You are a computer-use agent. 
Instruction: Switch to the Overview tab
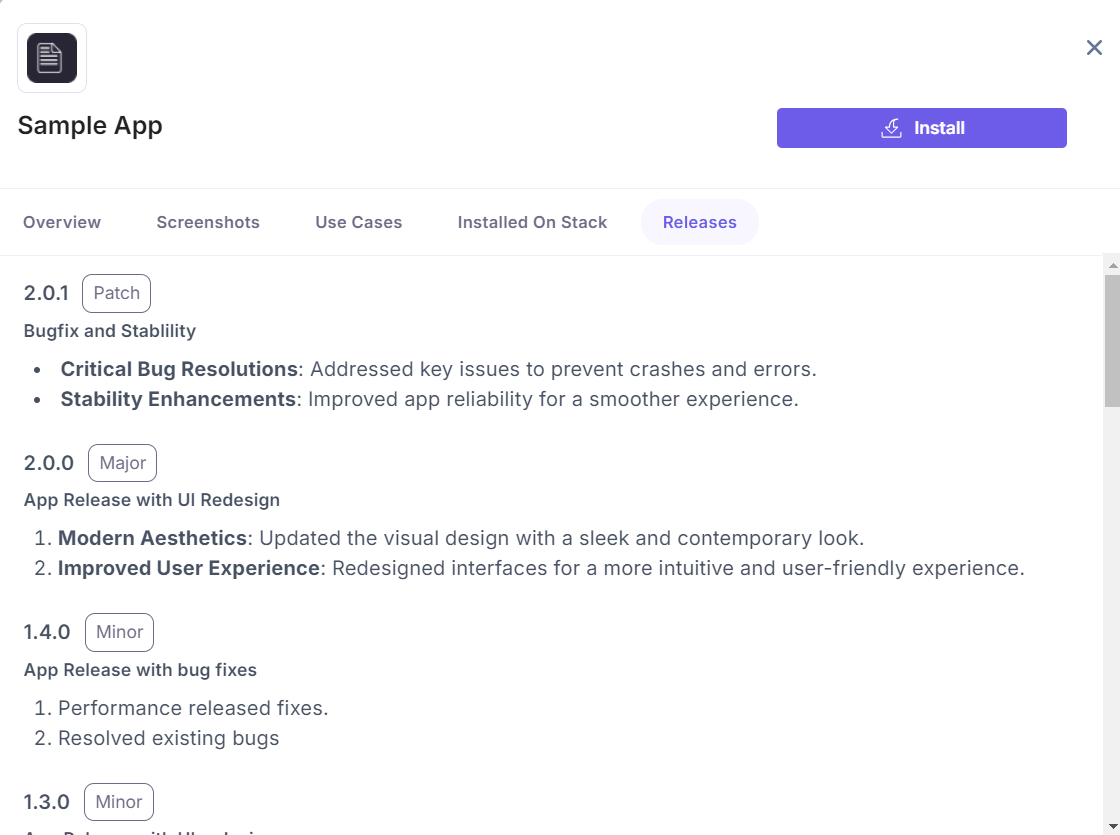click(x=61, y=222)
